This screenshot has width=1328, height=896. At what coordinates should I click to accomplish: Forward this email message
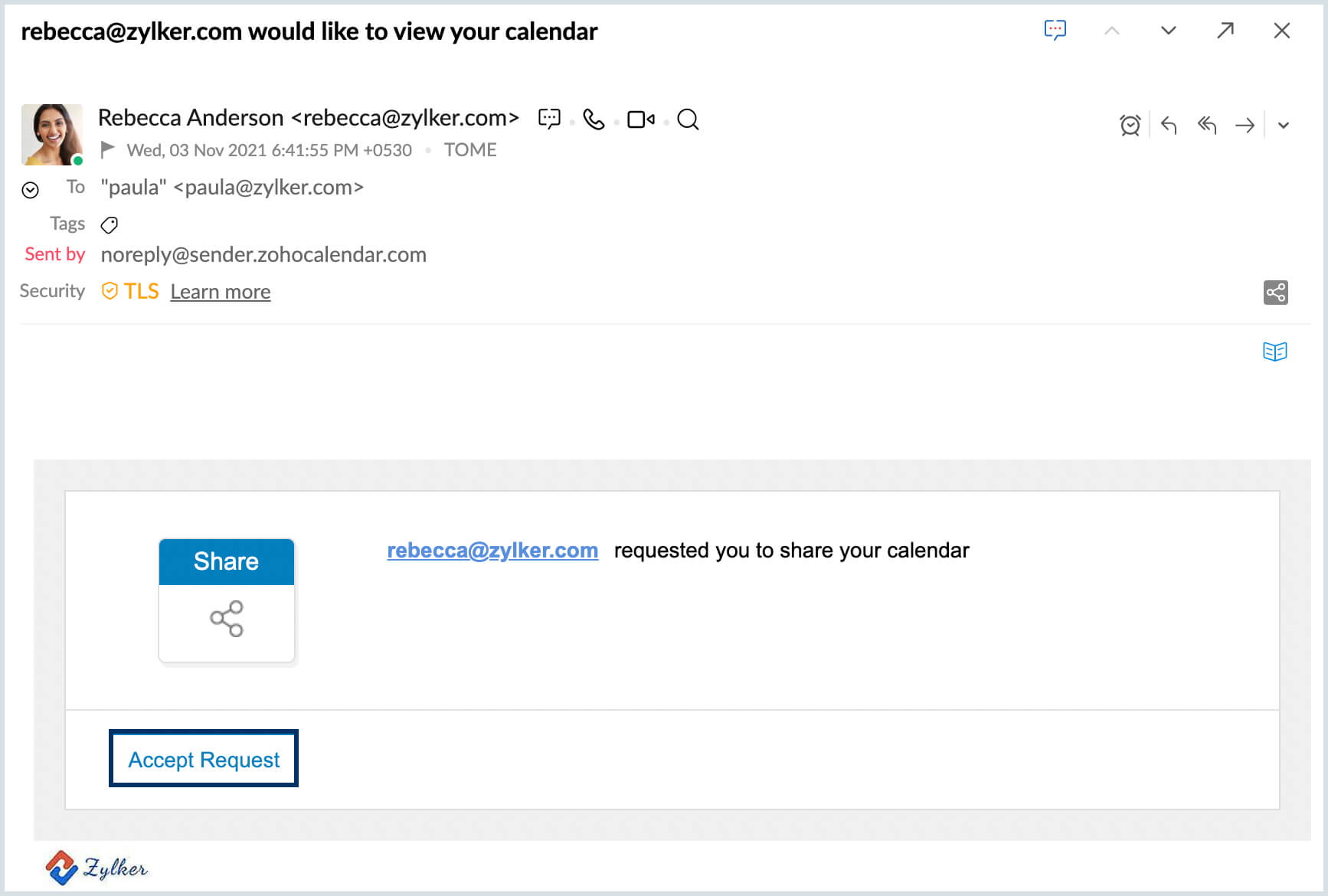(1245, 125)
